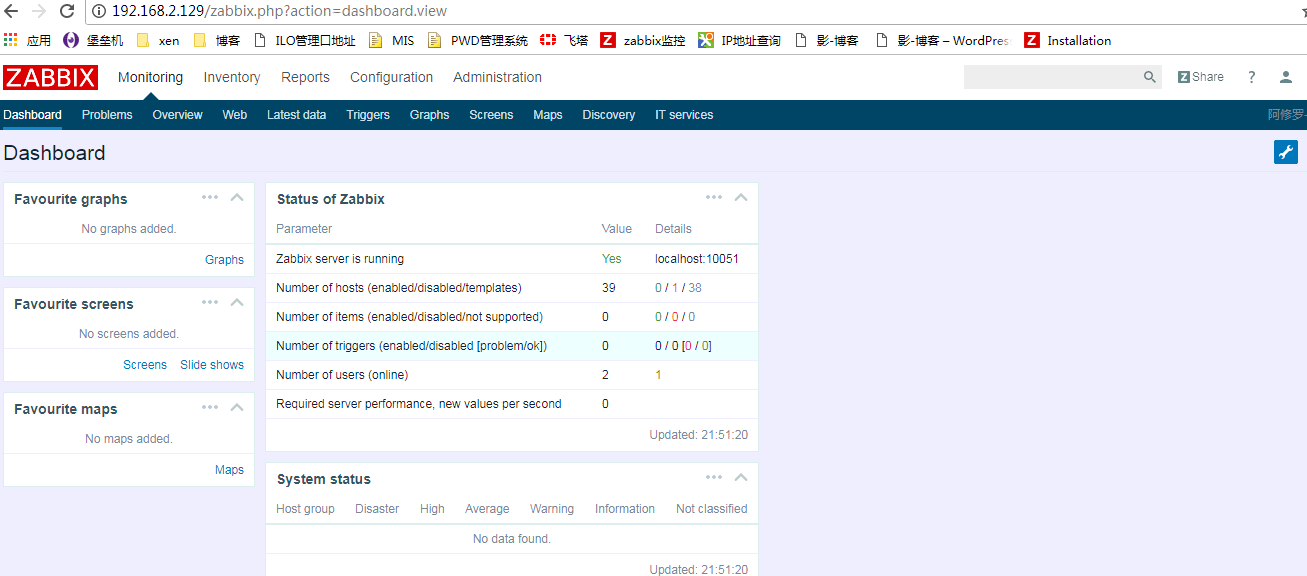Follow the Slide shows link
1307x576 pixels.
(212, 365)
